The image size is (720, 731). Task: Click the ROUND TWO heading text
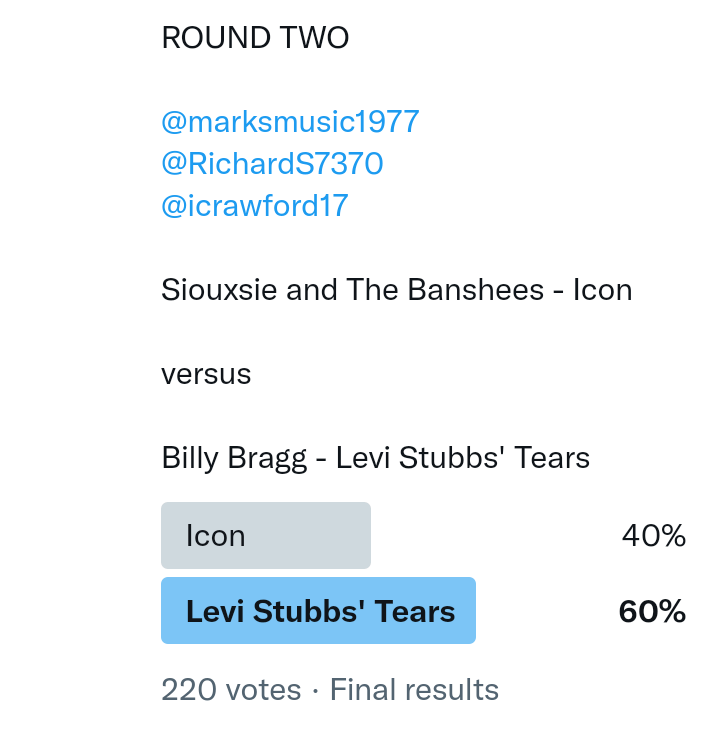(x=255, y=39)
